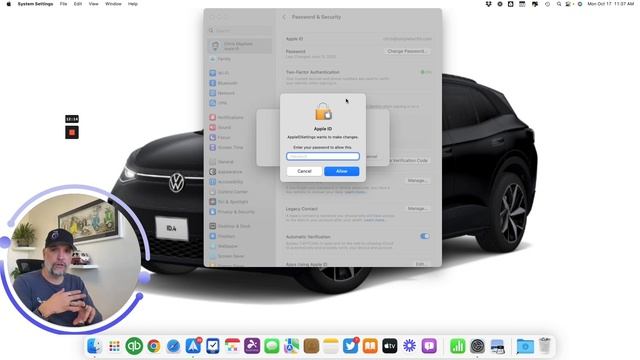Open Preview from the Dock
The width and height of the screenshot is (640, 360).
pos(497,346)
